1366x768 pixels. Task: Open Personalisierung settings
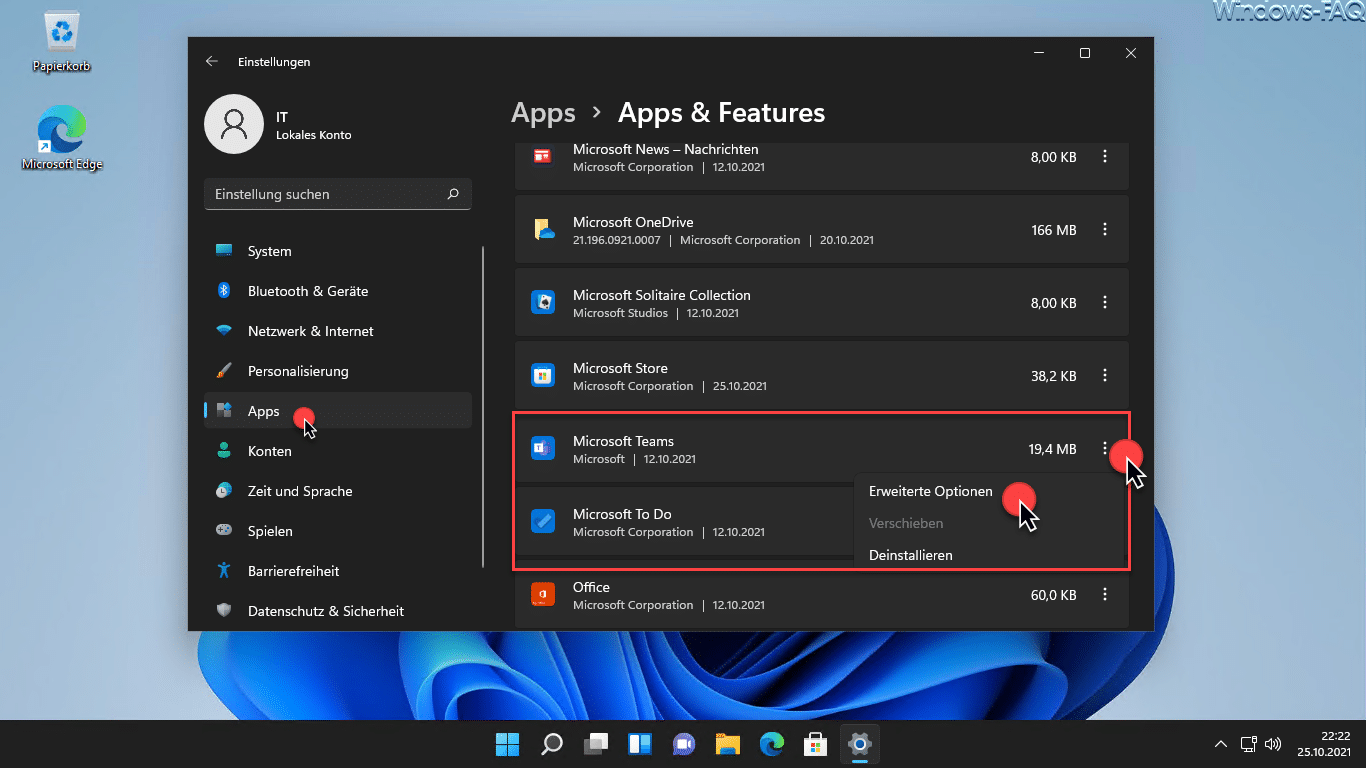[x=337, y=371]
